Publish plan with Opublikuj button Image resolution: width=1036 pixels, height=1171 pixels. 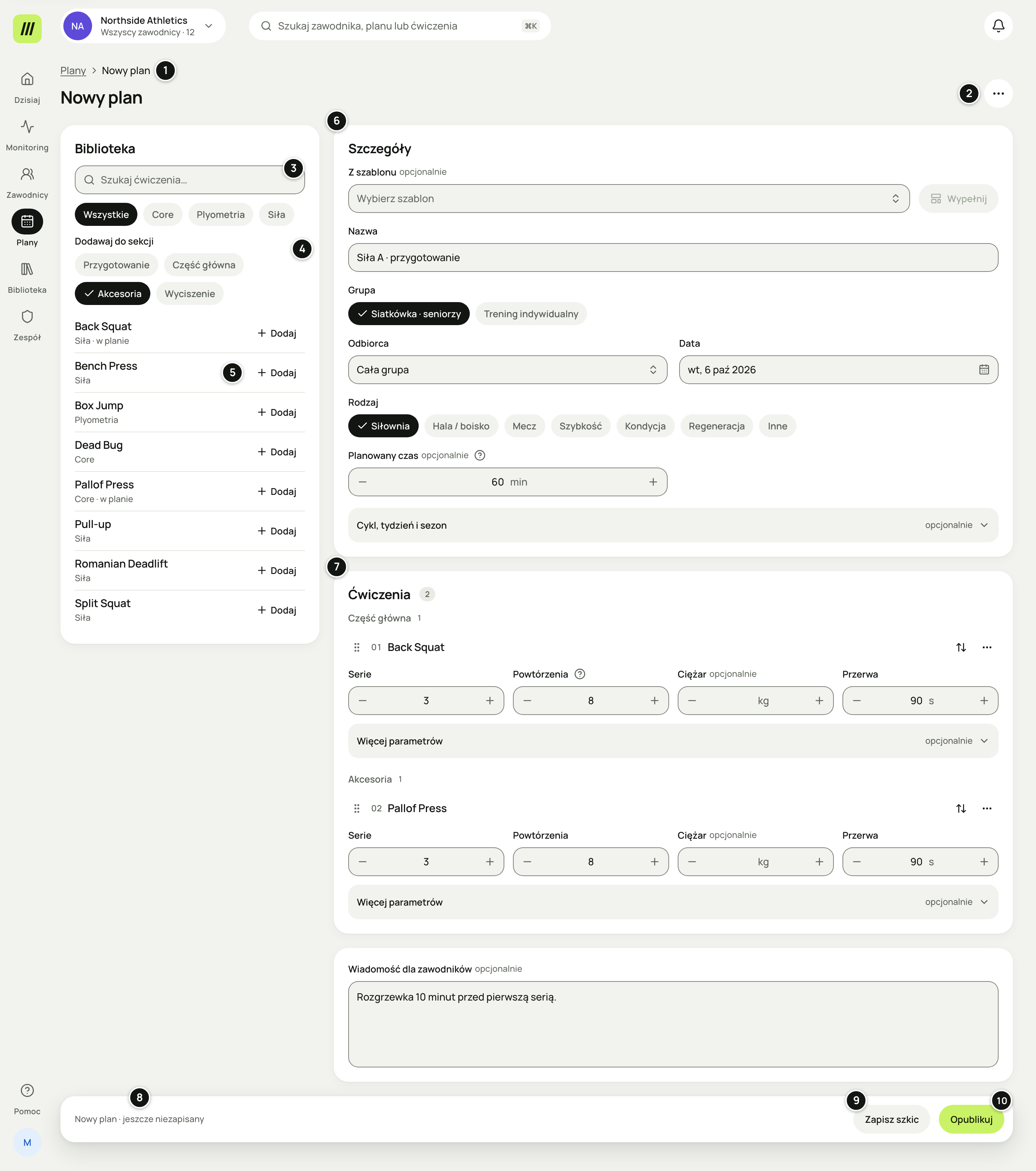[x=971, y=1120]
